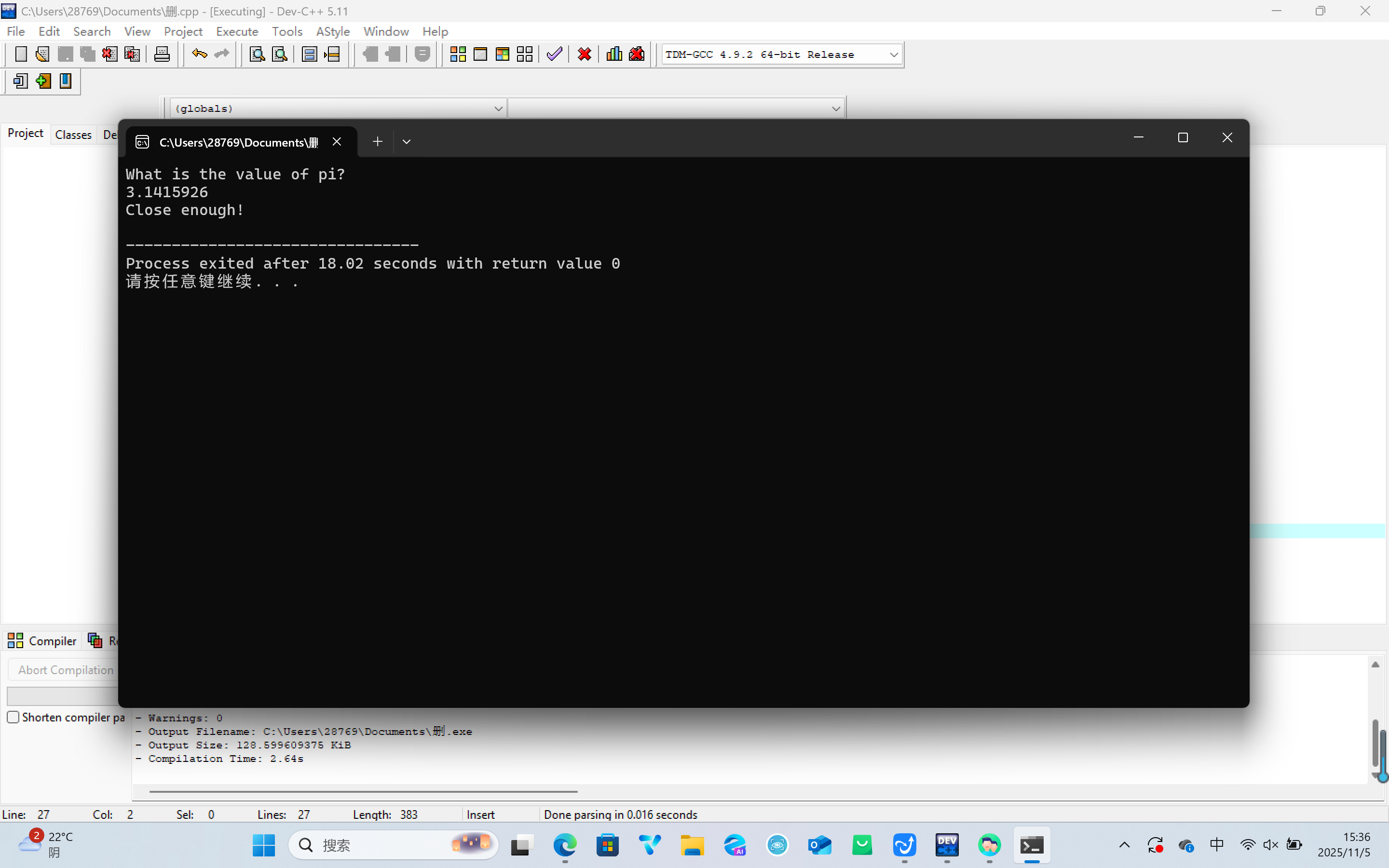Click the green plus Insert icon
Image resolution: width=1389 pixels, height=868 pixels.
click(43, 81)
